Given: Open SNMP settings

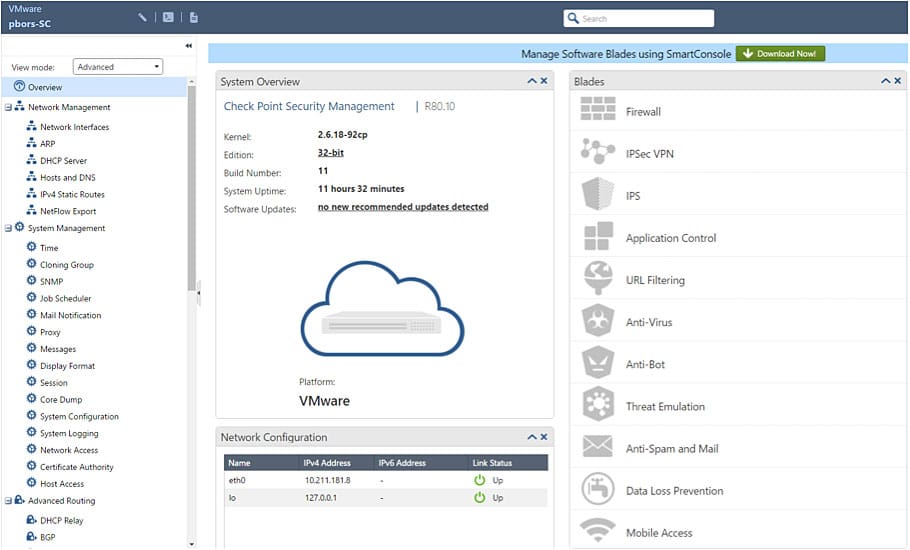Looking at the screenshot, I should 51,281.
